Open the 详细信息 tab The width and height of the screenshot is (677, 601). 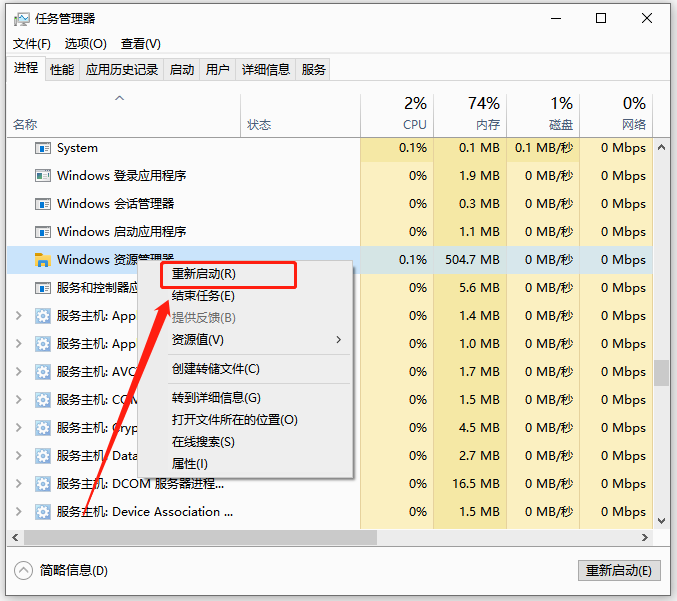pyautogui.click(x=265, y=69)
